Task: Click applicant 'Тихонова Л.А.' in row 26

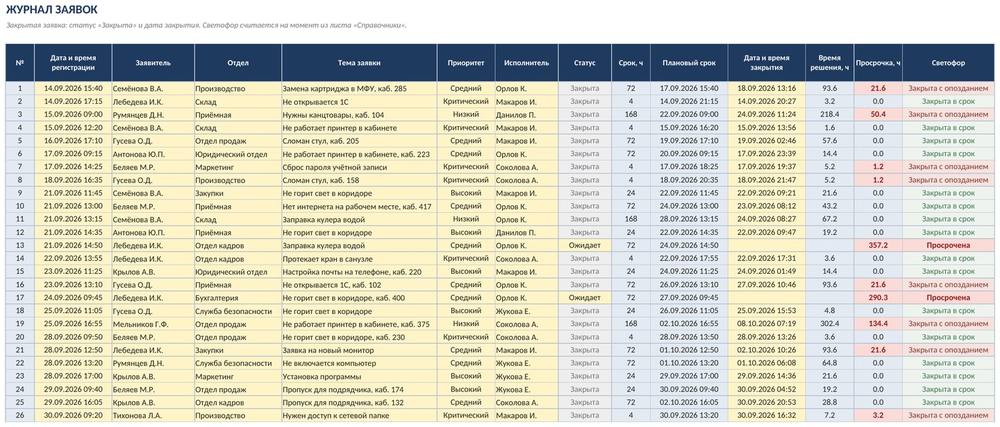Action: pyautogui.click(x=153, y=415)
